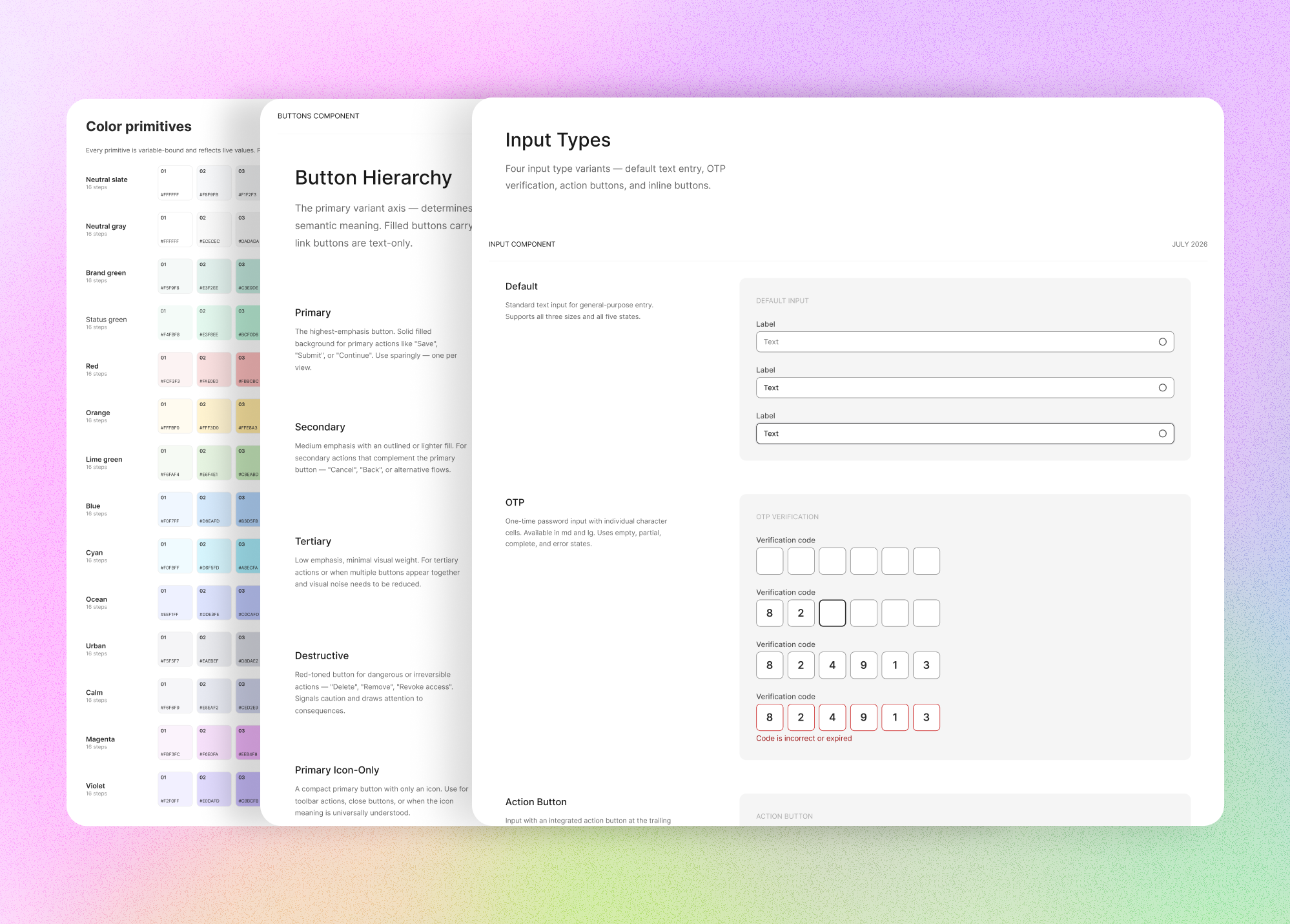Click the 'Color primitives' title
1290x924 pixels.
click(139, 127)
